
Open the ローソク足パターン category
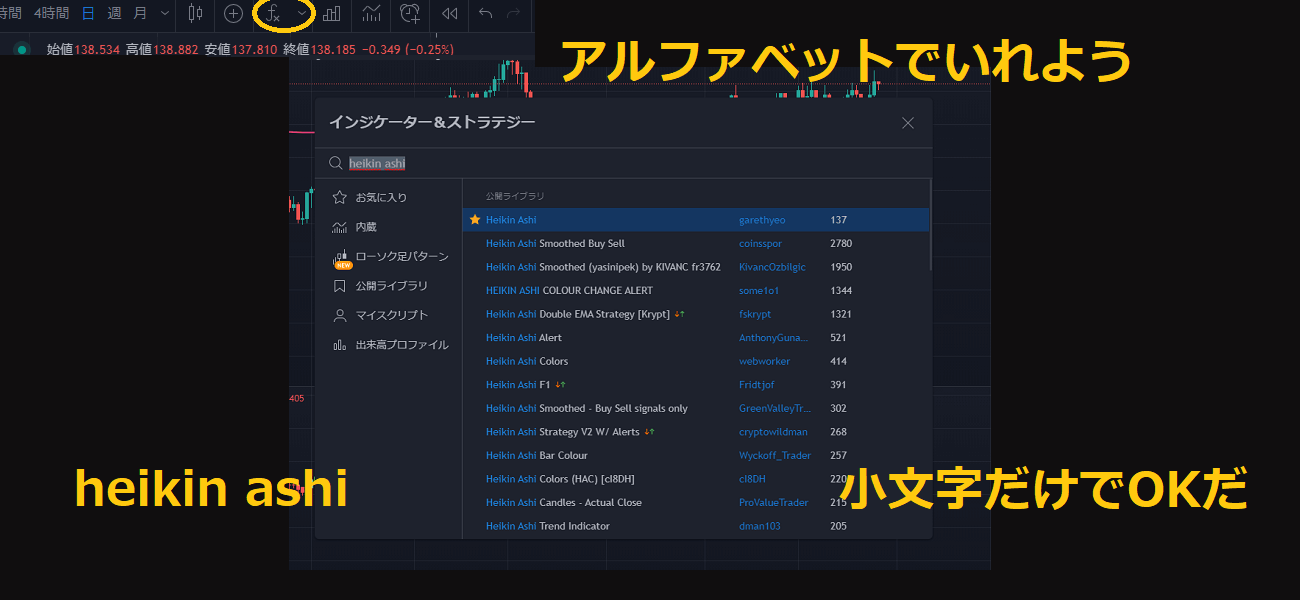pyautogui.click(x=401, y=257)
